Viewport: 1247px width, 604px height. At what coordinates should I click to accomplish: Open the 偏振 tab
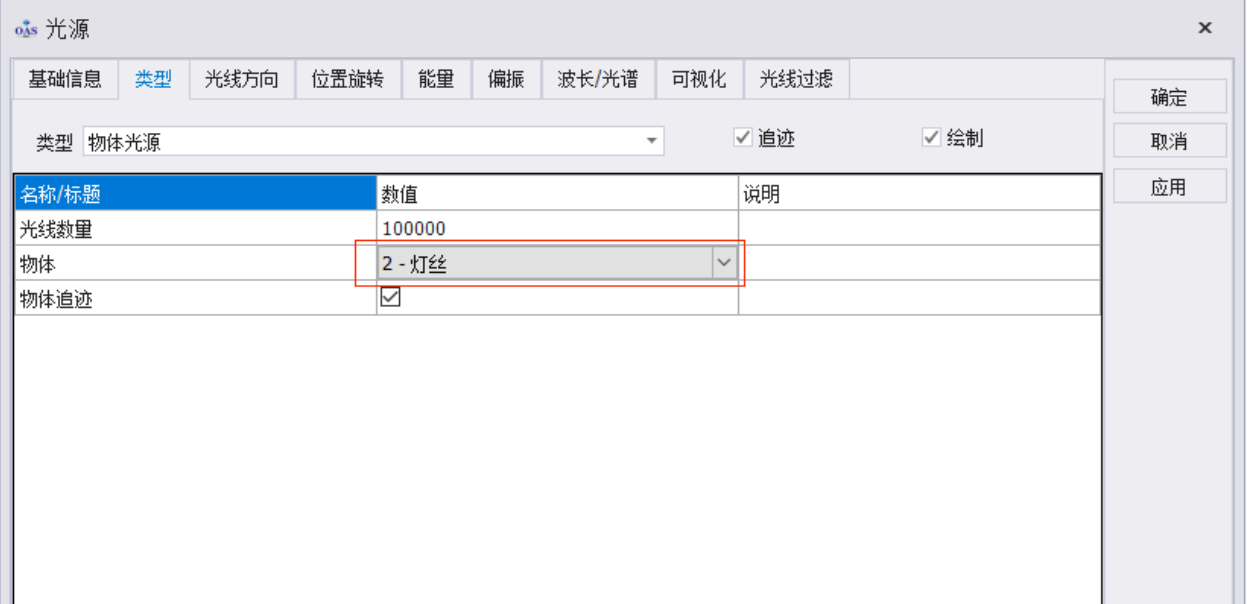click(506, 80)
